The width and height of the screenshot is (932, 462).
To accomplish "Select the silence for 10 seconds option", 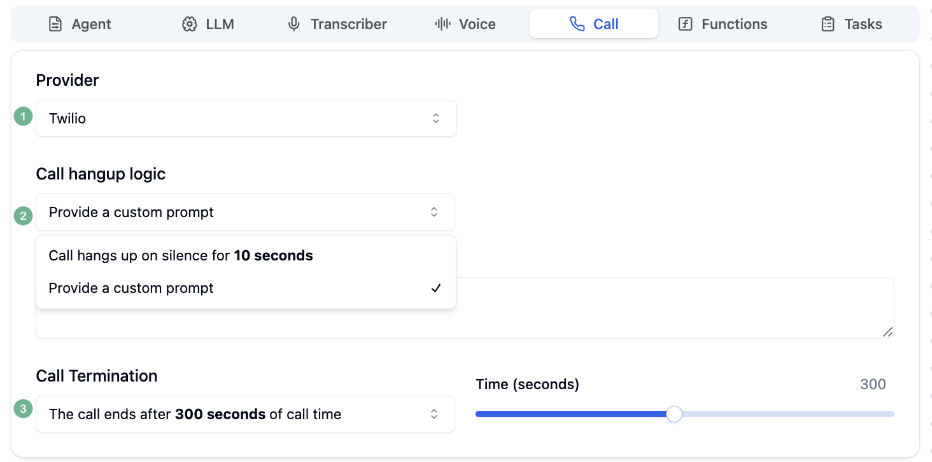I will click(180, 256).
